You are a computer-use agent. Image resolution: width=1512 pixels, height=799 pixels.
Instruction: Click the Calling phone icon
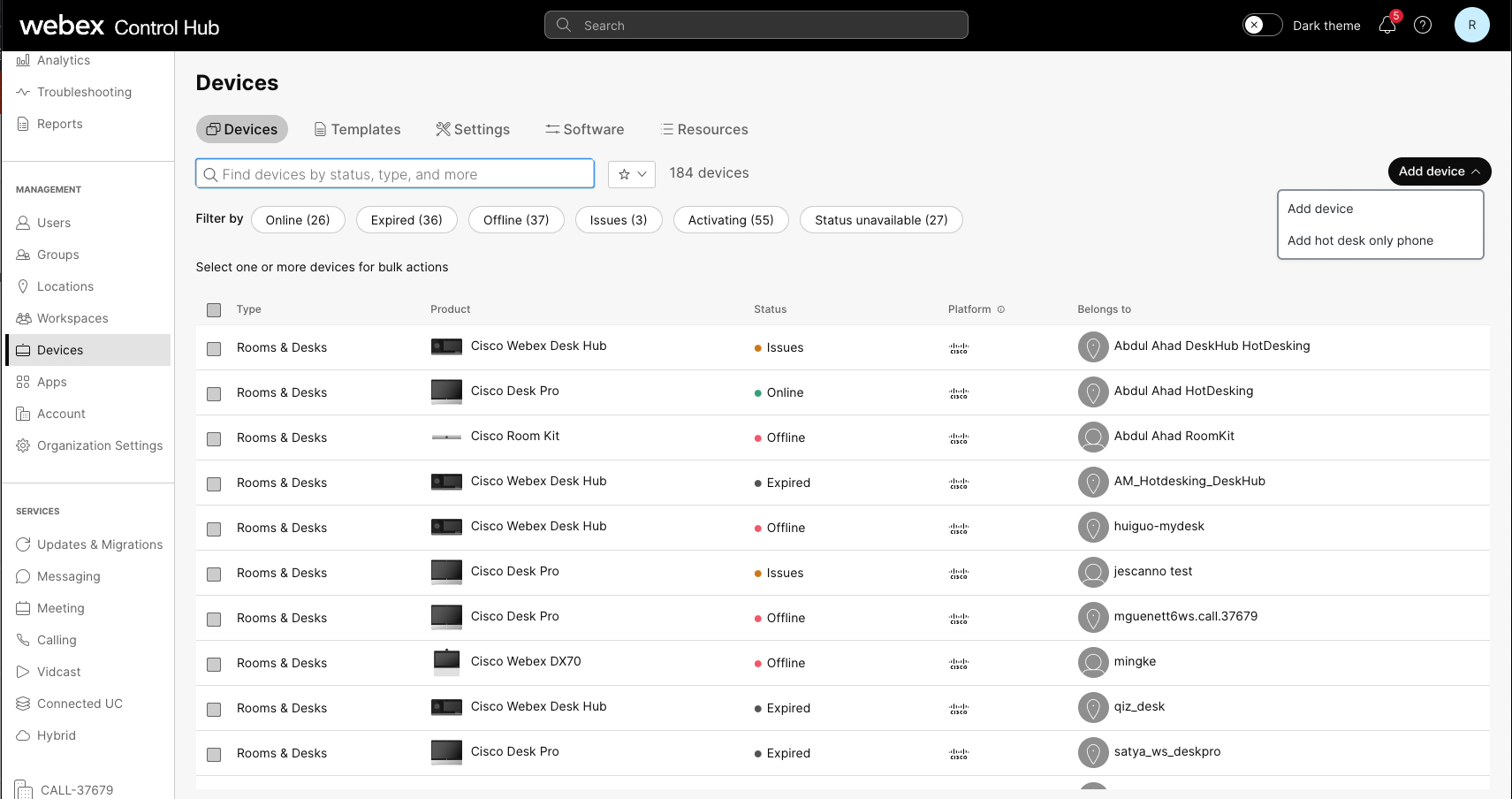pos(23,640)
